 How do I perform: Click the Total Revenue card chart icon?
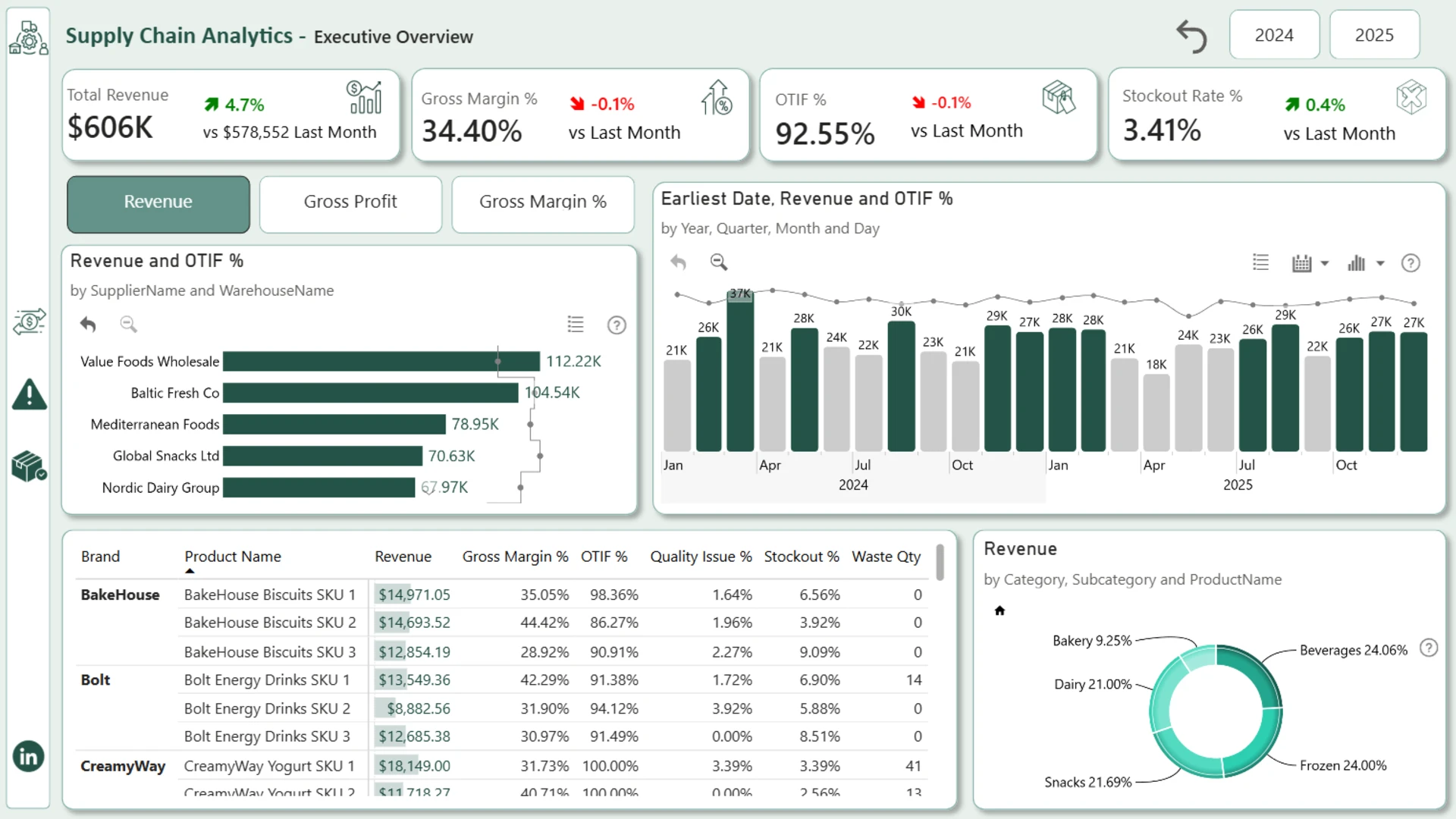coord(365,97)
